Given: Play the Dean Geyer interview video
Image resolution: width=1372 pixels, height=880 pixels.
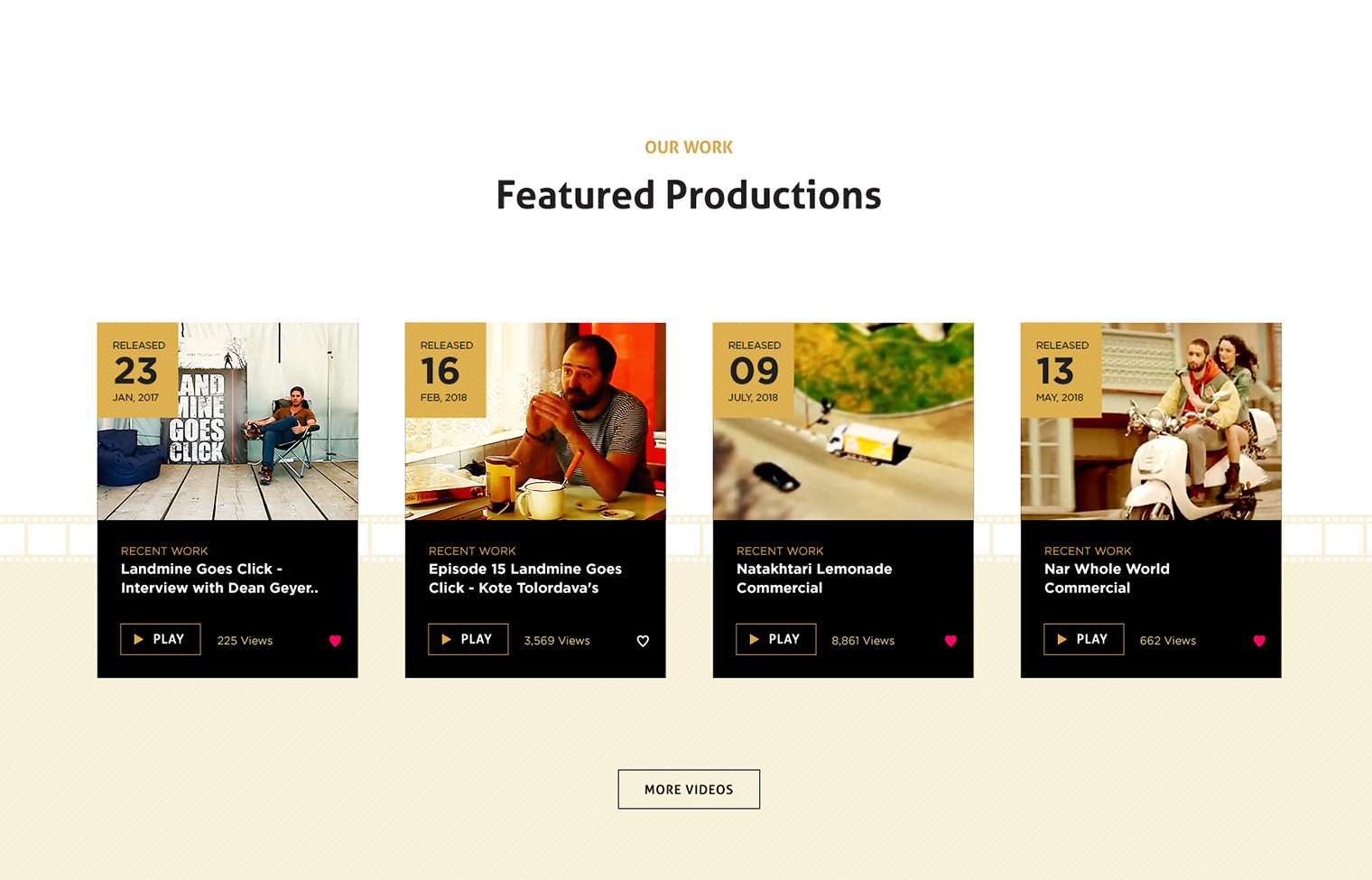Looking at the screenshot, I should (161, 639).
